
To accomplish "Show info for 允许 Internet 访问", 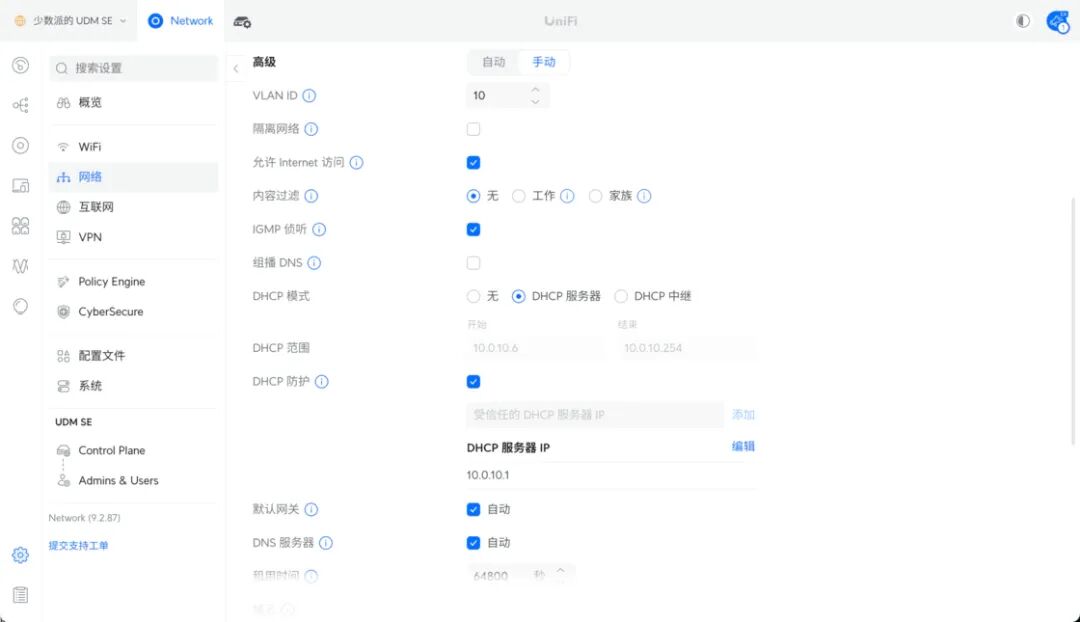I will pos(356,163).
